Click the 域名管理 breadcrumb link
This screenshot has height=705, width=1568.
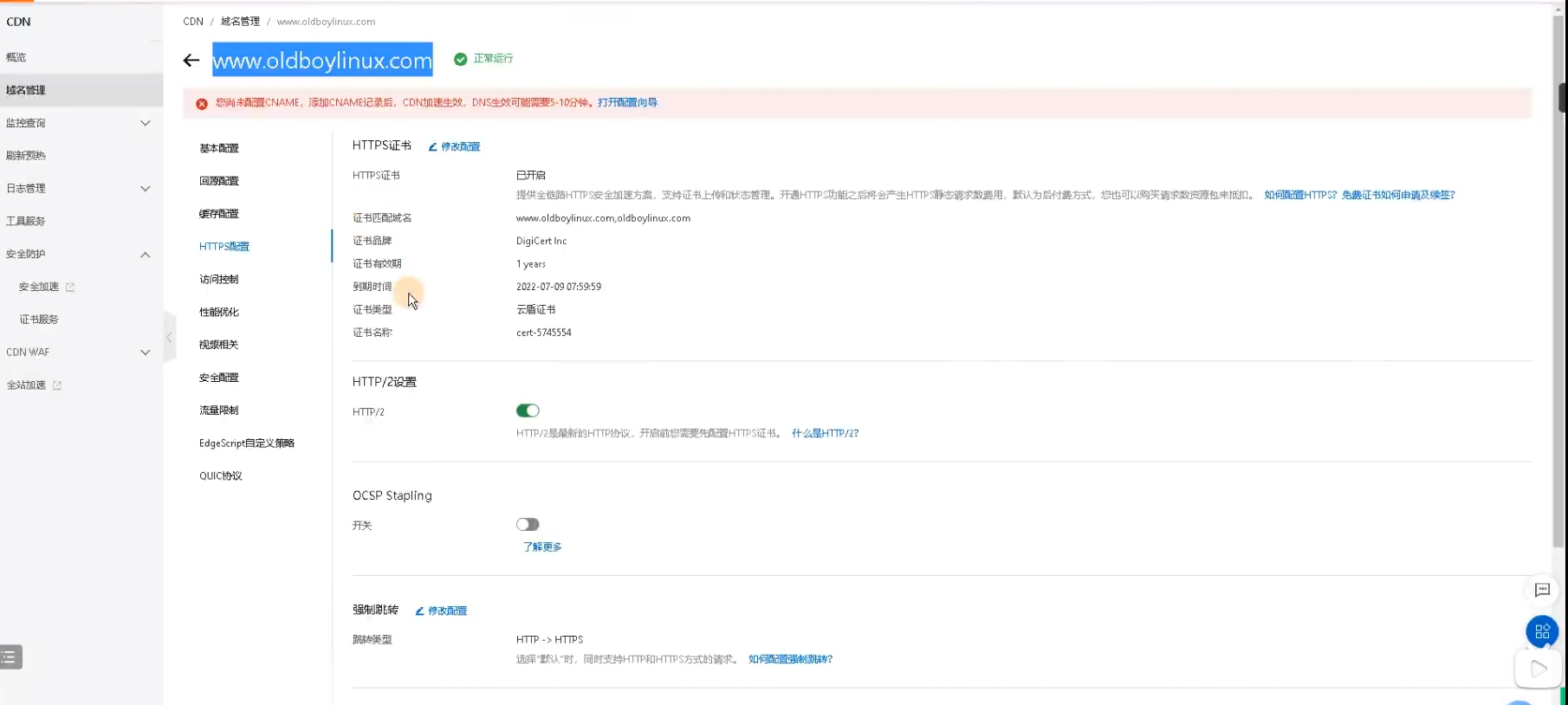click(240, 22)
